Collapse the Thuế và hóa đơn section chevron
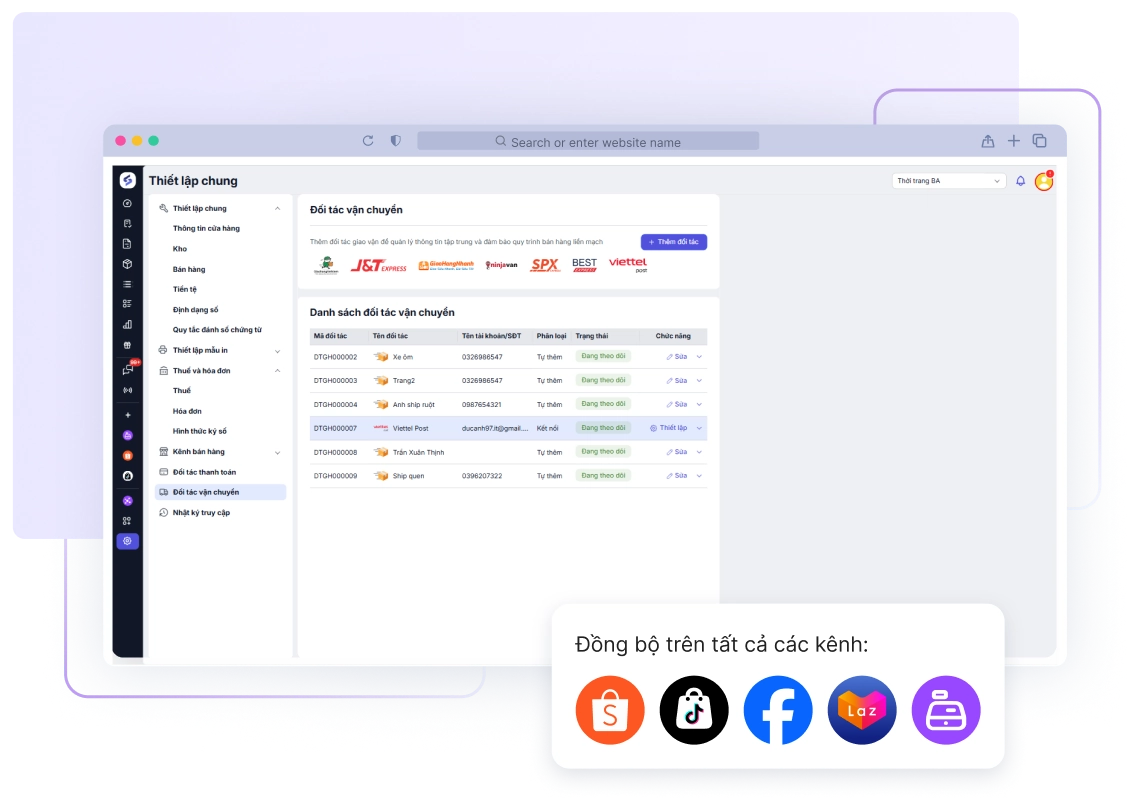This screenshot has height=799, width=1127. click(x=277, y=371)
